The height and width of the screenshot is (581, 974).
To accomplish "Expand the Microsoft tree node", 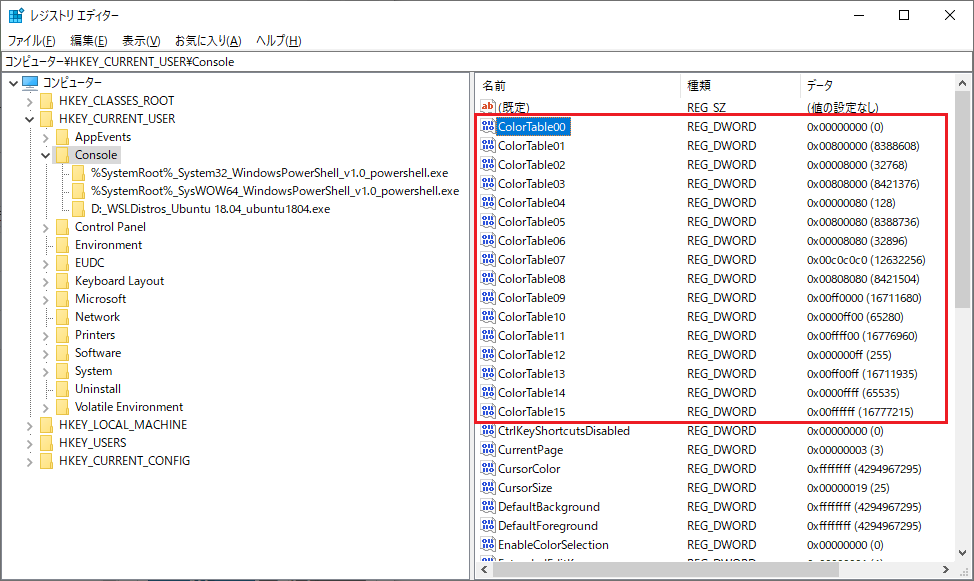I will pos(46,298).
